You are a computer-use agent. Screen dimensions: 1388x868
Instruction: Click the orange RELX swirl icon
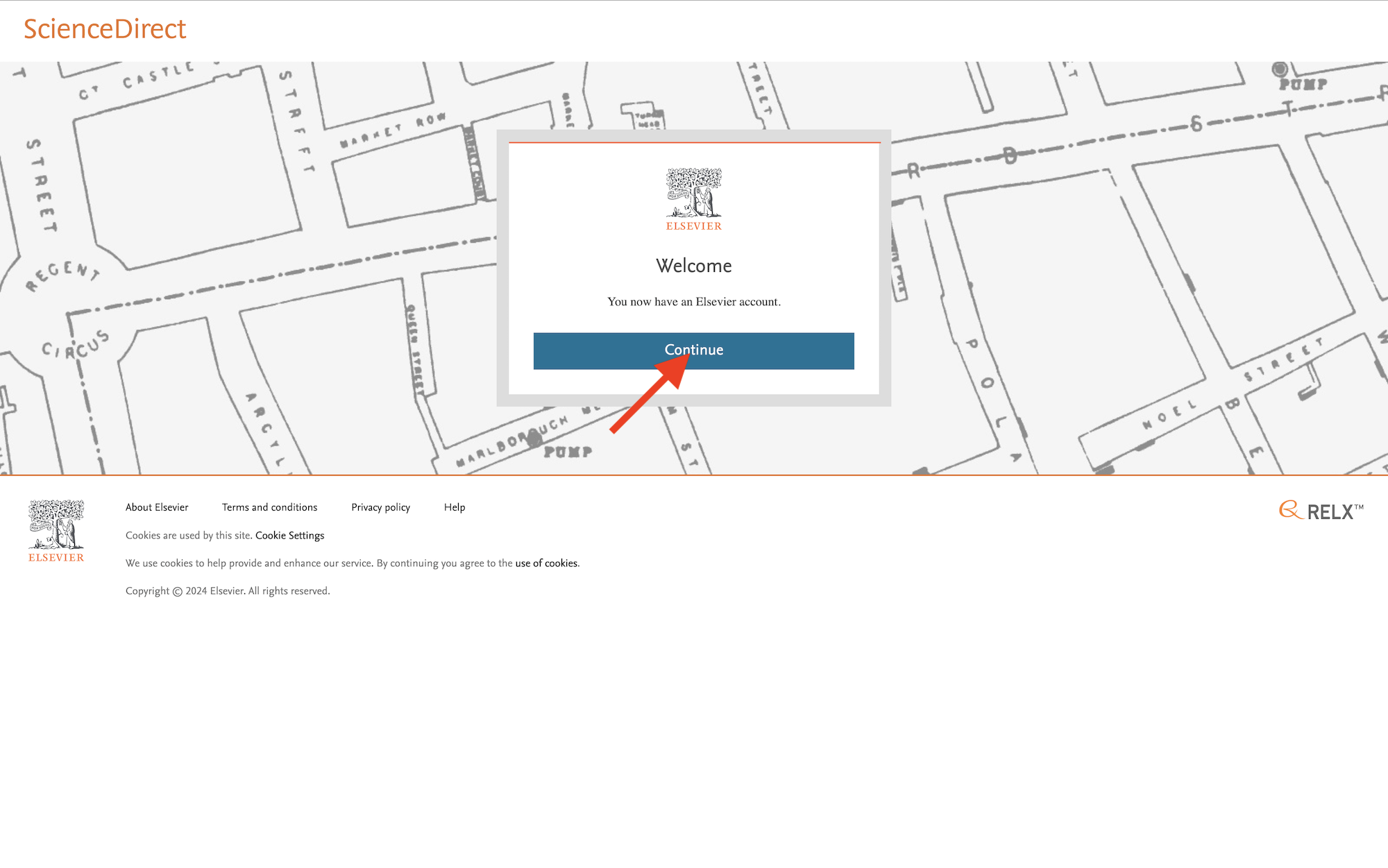click(x=1289, y=510)
